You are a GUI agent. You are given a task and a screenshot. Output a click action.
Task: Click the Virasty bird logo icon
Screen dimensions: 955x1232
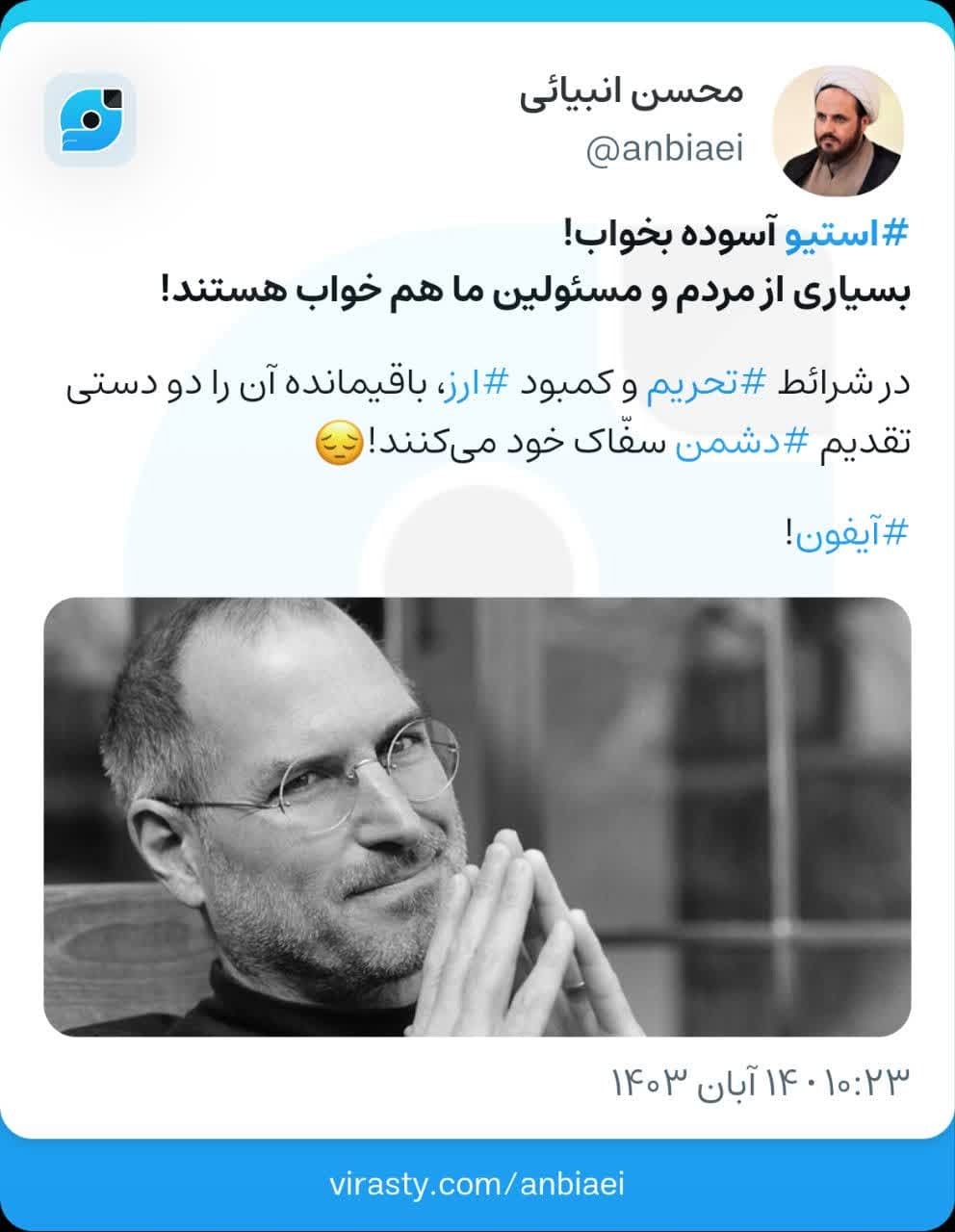click(90, 119)
